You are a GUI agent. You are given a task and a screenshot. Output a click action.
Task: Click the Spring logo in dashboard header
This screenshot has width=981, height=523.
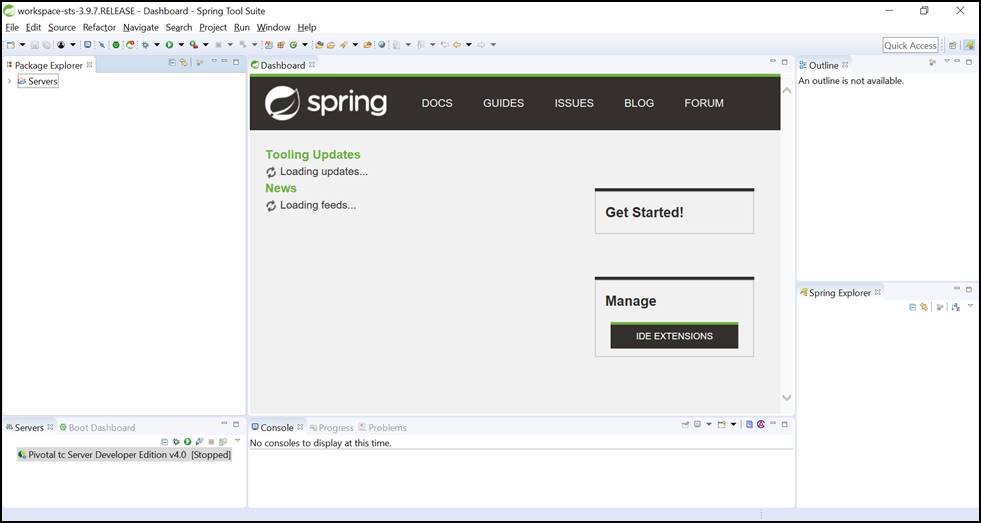coord(325,103)
